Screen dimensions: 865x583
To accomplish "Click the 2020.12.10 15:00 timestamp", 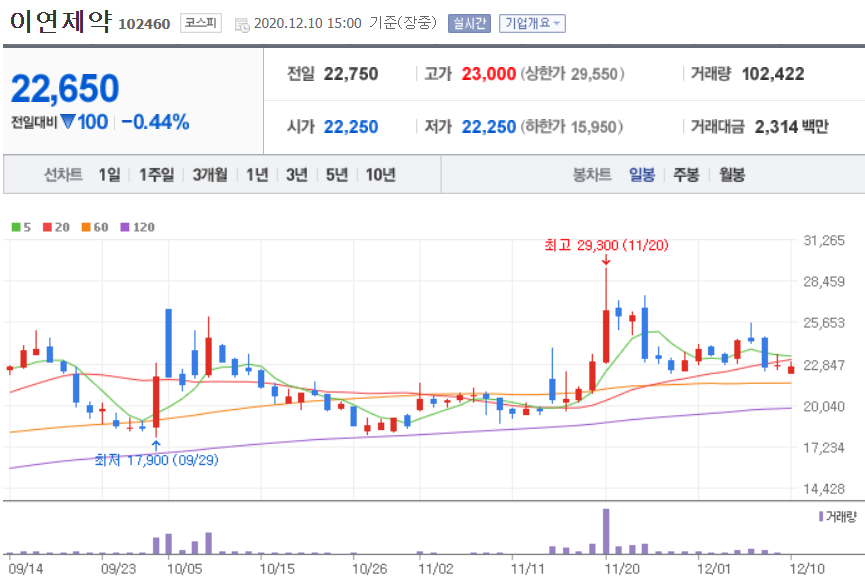I will [307, 23].
